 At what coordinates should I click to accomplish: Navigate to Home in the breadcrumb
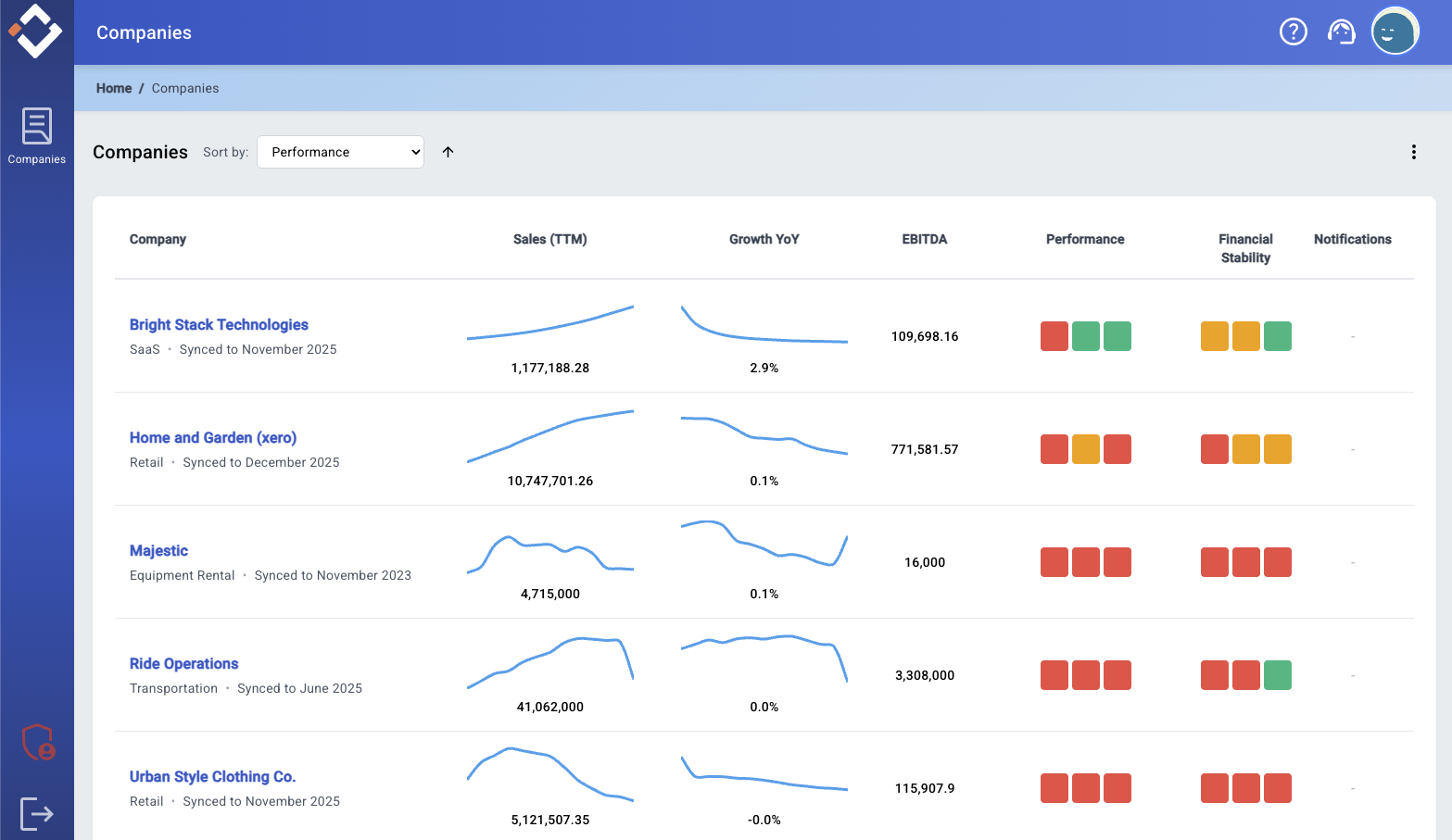tap(113, 87)
